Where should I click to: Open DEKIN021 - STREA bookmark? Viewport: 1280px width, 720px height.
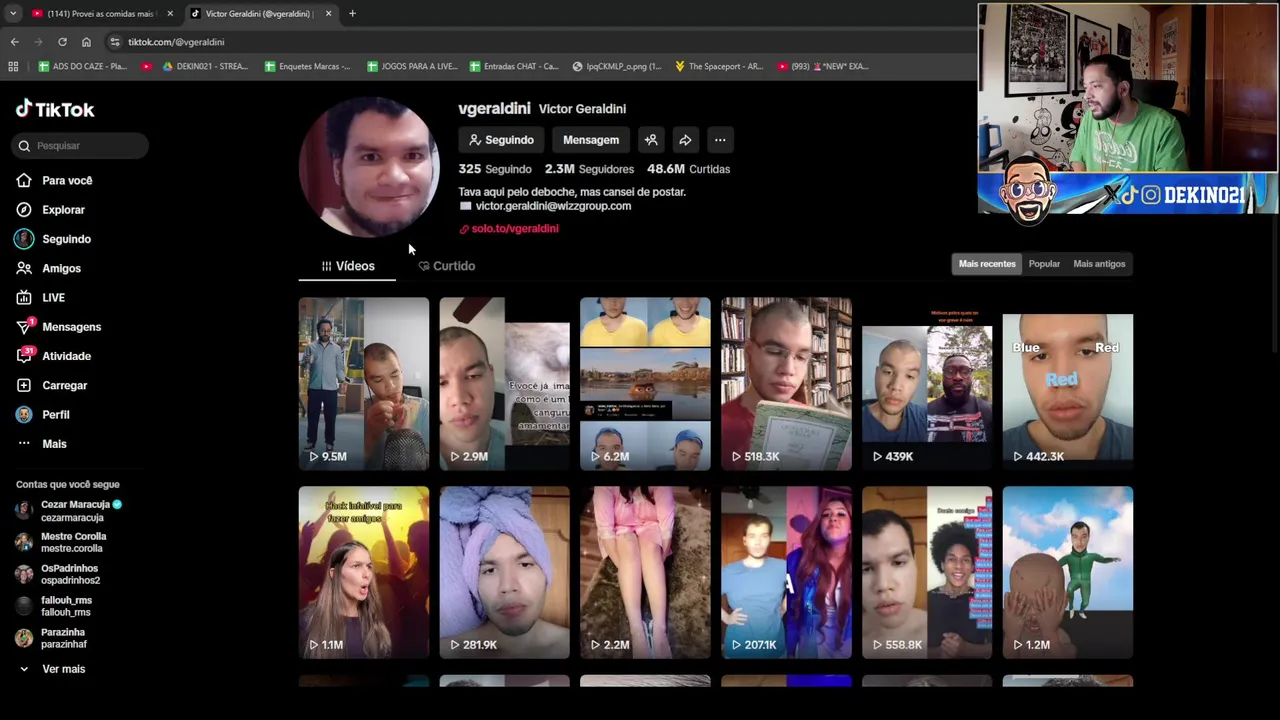point(204,66)
